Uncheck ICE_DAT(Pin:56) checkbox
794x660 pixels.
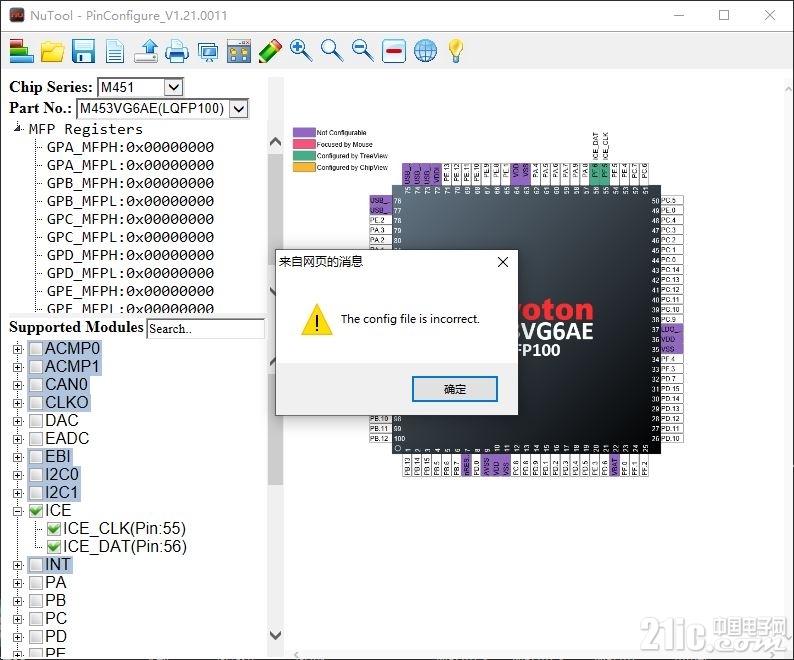tap(54, 547)
